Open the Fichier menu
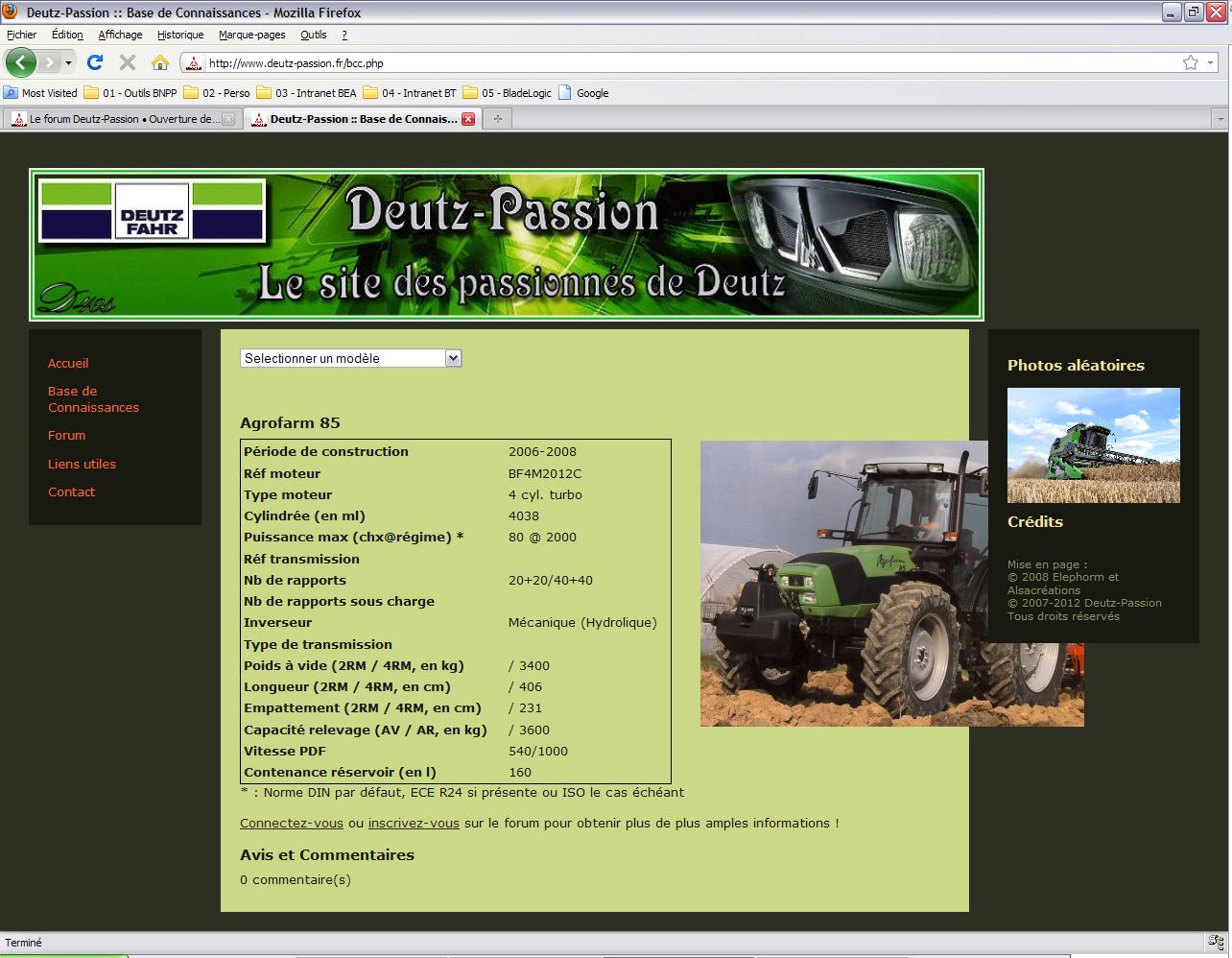Viewport: 1232px width, 958px height. [x=21, y=35]
